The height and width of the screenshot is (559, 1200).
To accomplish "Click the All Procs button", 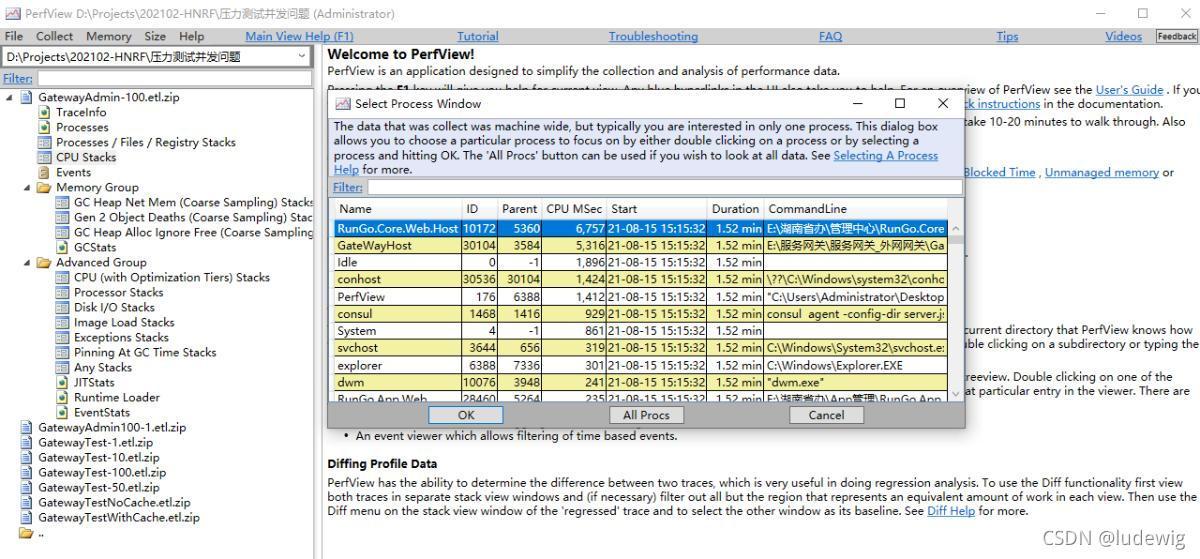I will (646, 415).
